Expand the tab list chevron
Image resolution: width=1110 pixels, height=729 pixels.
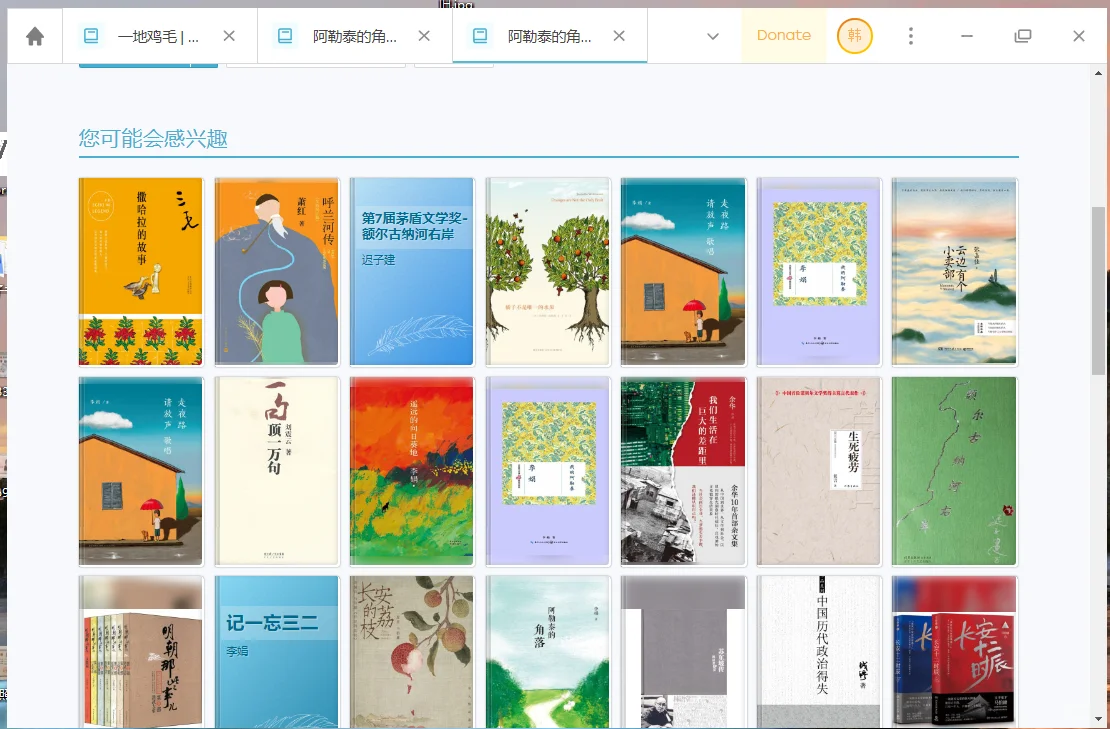click(713, 37)
